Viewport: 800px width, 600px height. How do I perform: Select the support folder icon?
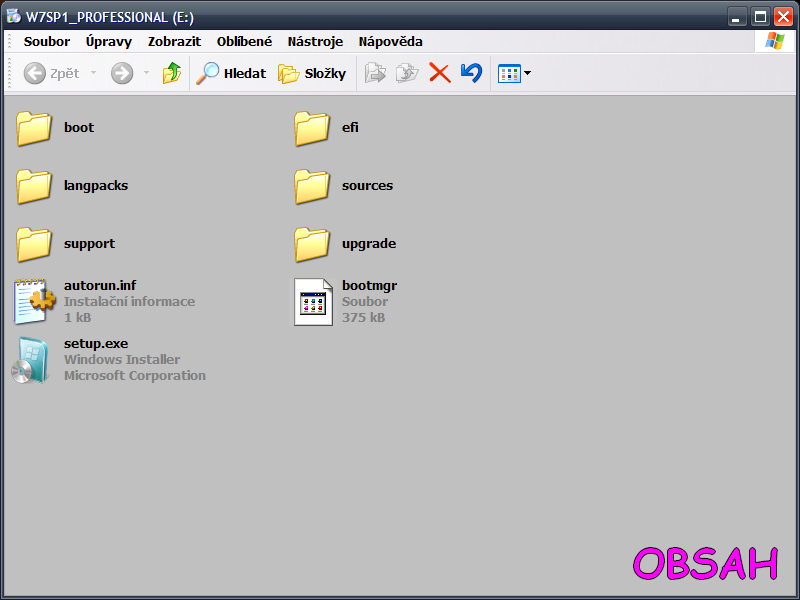[34, 245]
